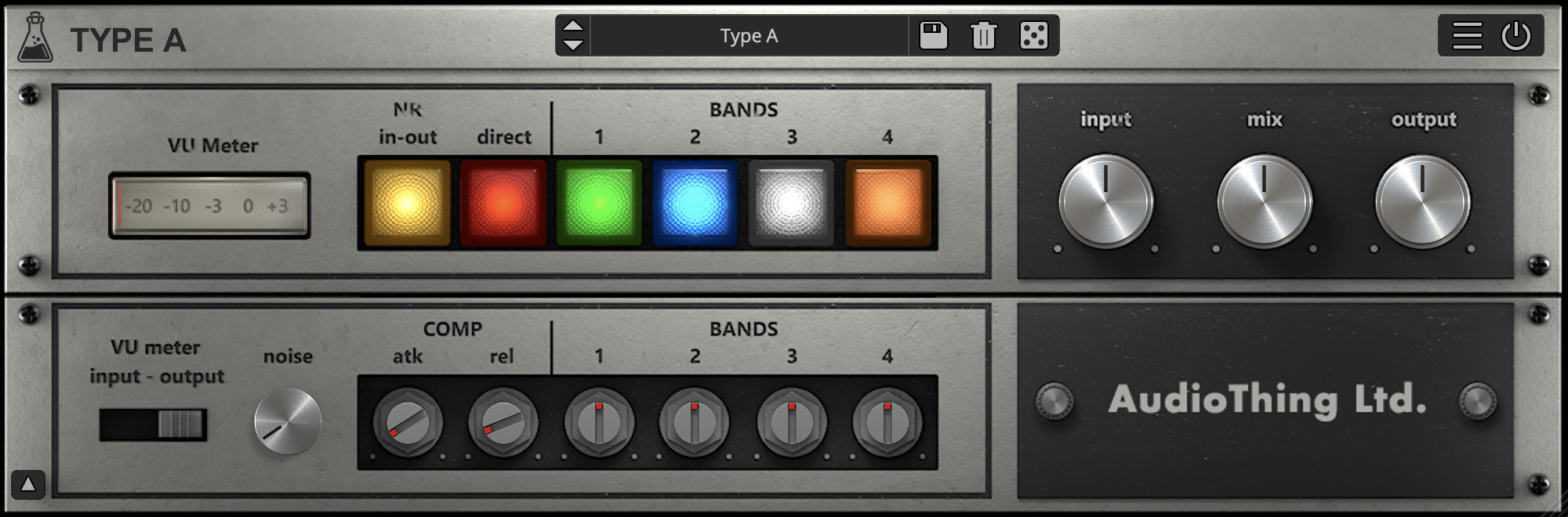Click the lower band 2 knob
This screenshot has height=517, width=1568.
click(x=695, y=423)
